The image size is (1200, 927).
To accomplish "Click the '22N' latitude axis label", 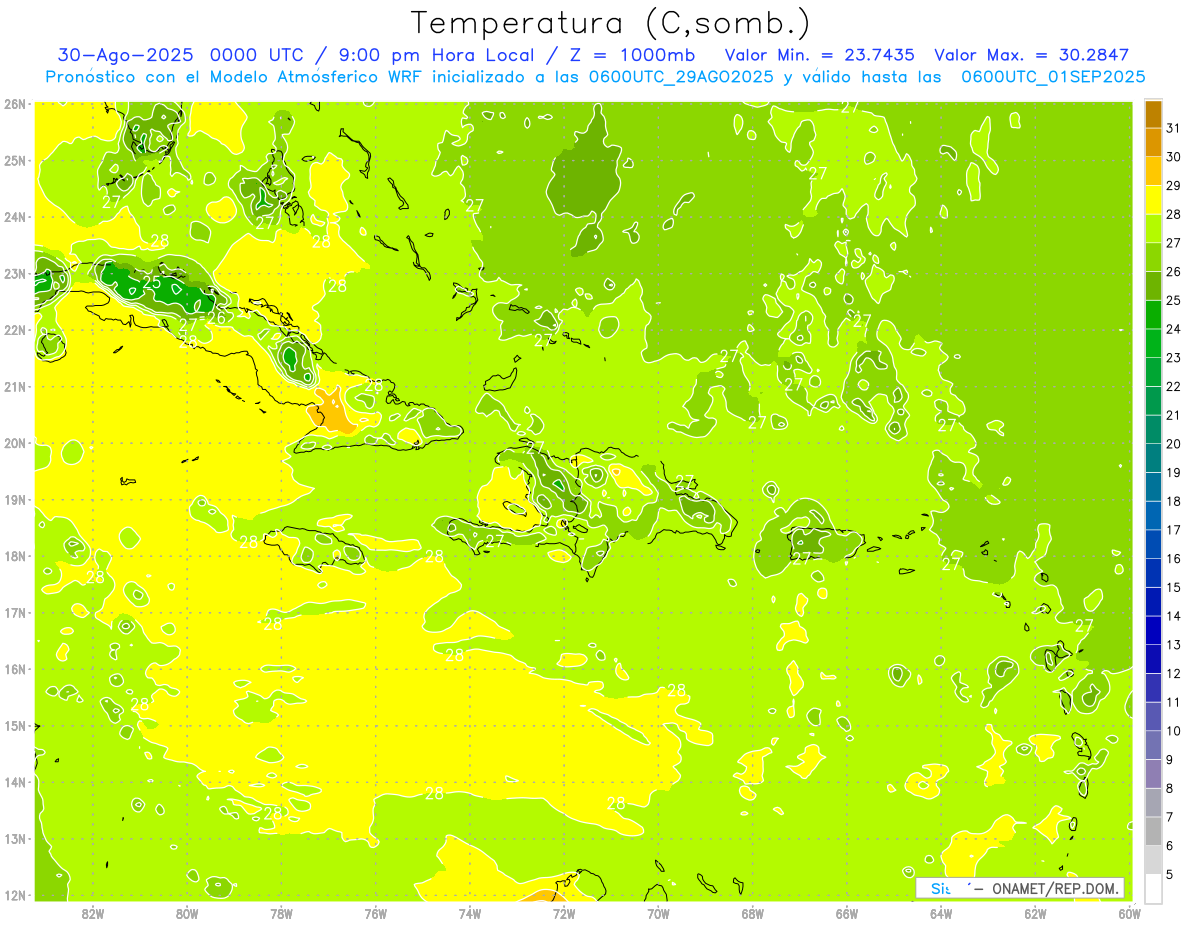I will click(x=15, y=330).
